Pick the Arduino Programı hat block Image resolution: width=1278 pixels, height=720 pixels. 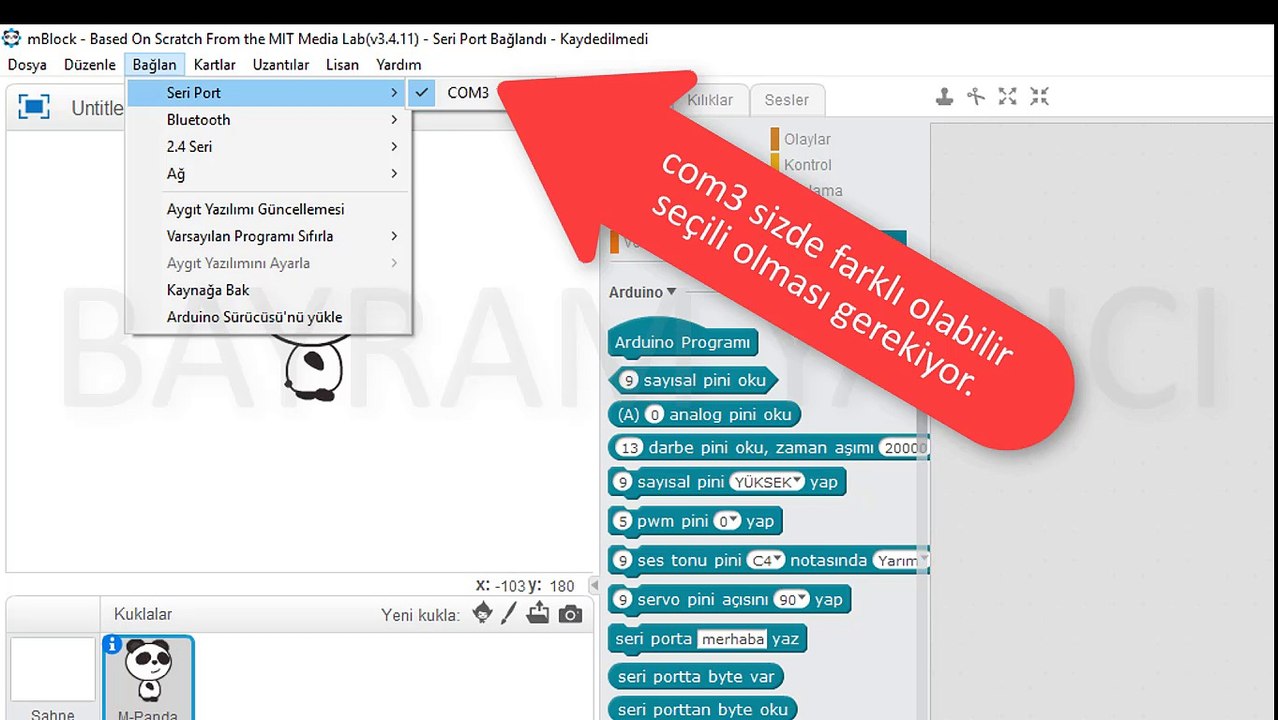click(682, 341)
